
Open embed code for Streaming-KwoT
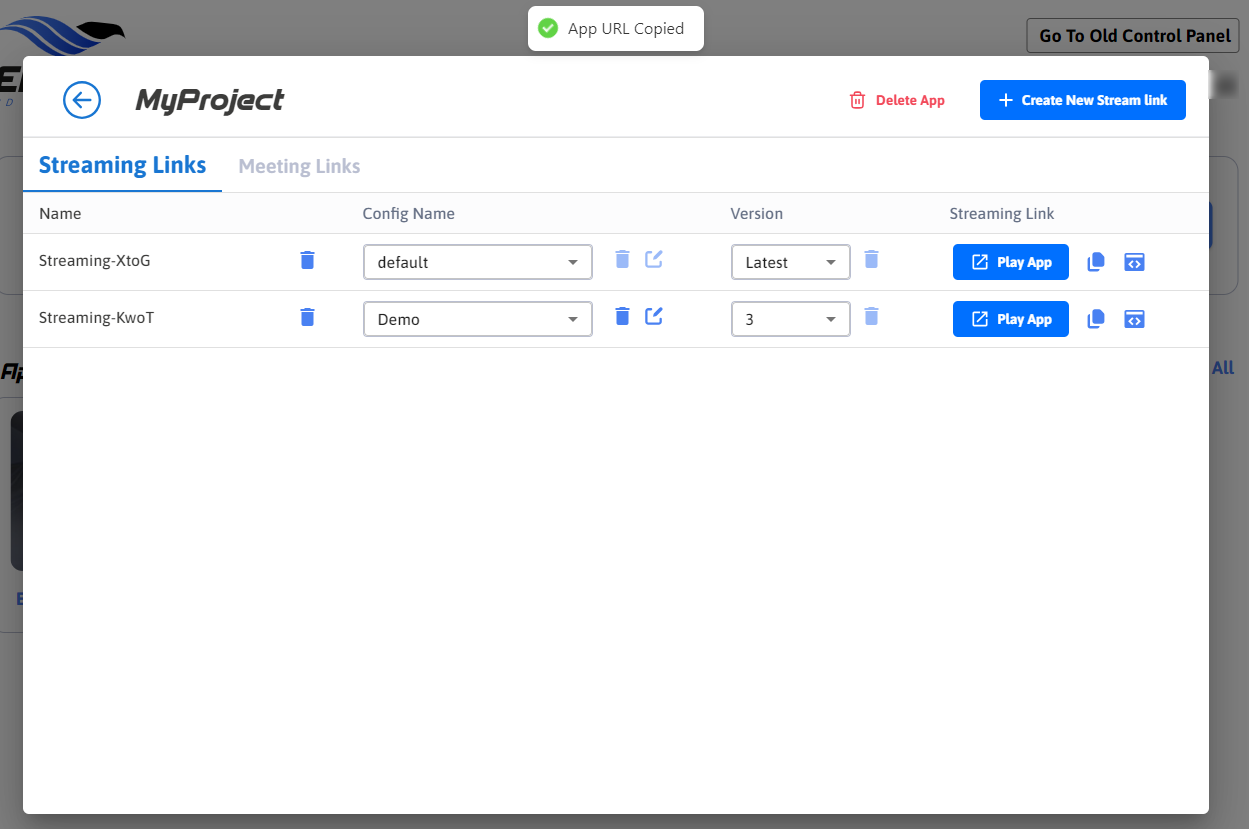tap(1134, 319)
